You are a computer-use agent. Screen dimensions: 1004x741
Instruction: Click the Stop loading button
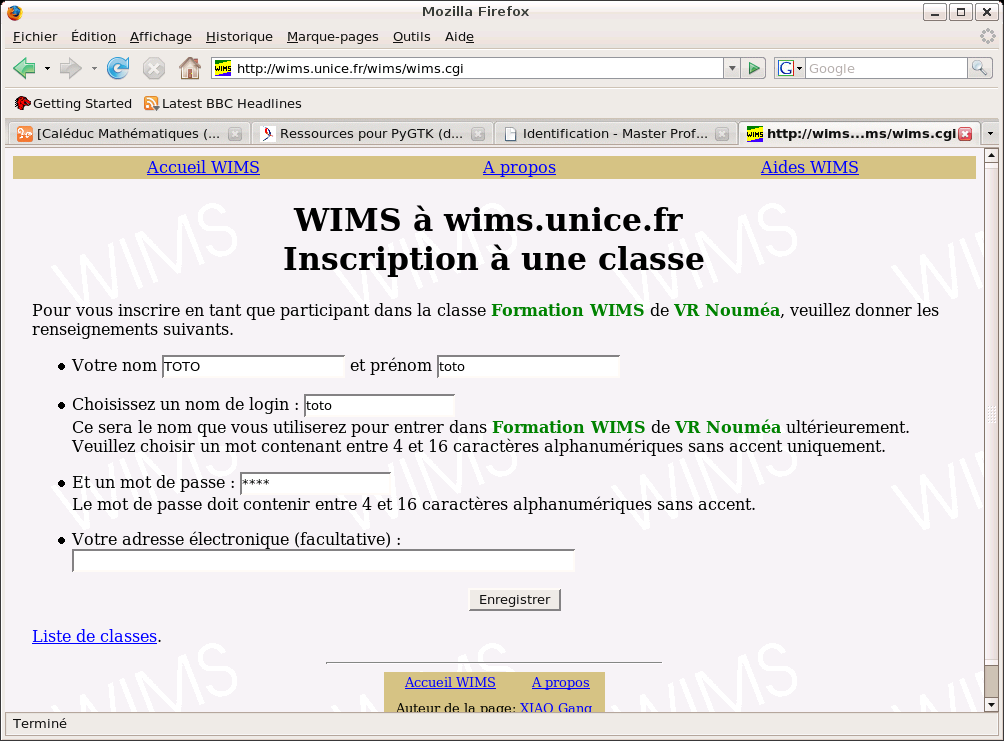point(154,68)
